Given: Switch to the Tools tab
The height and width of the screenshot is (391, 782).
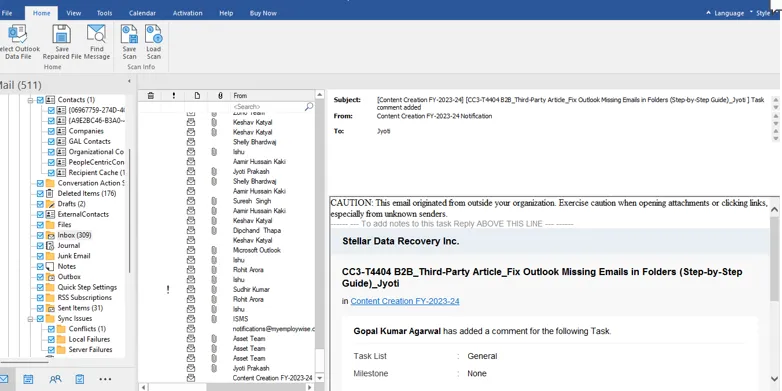Looking at the screenshot, I should click(105, 13).
